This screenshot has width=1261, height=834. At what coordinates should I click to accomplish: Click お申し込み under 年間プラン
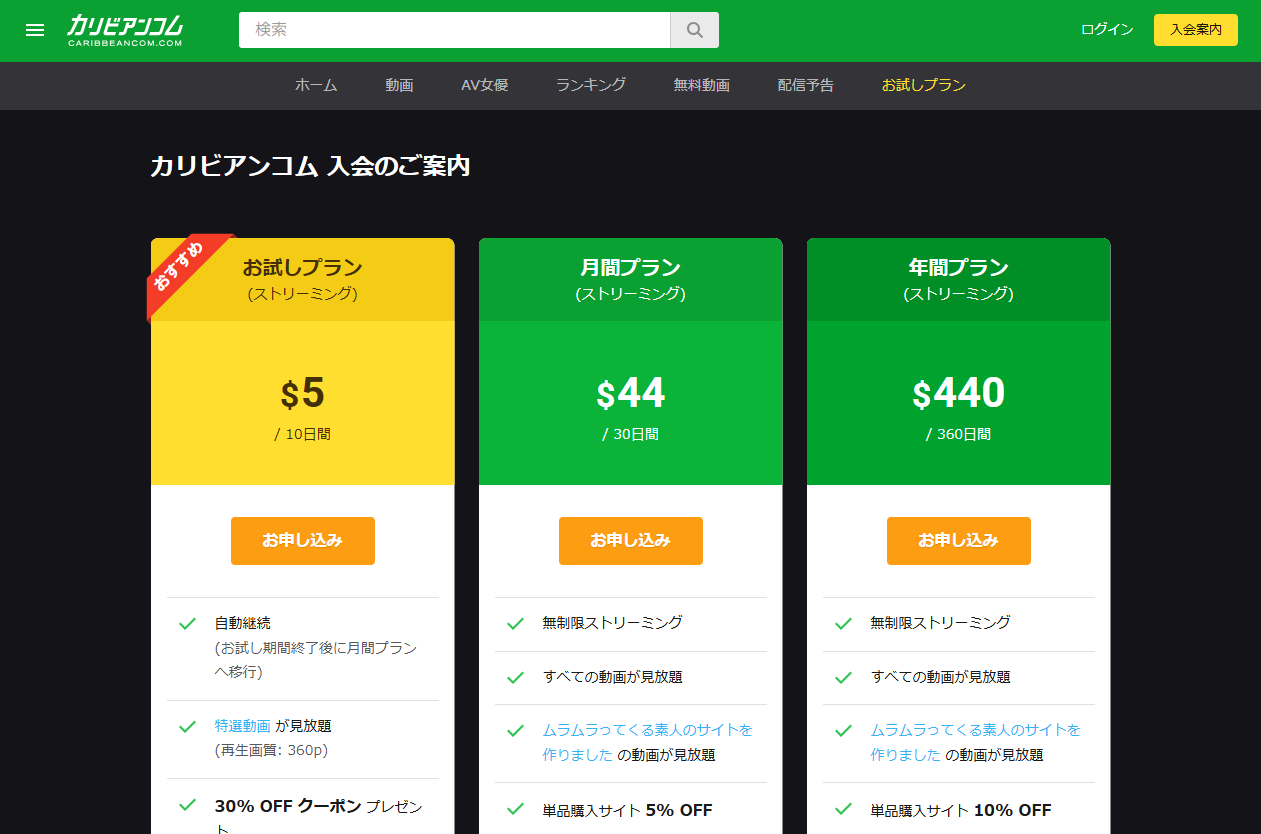[959, 541]
